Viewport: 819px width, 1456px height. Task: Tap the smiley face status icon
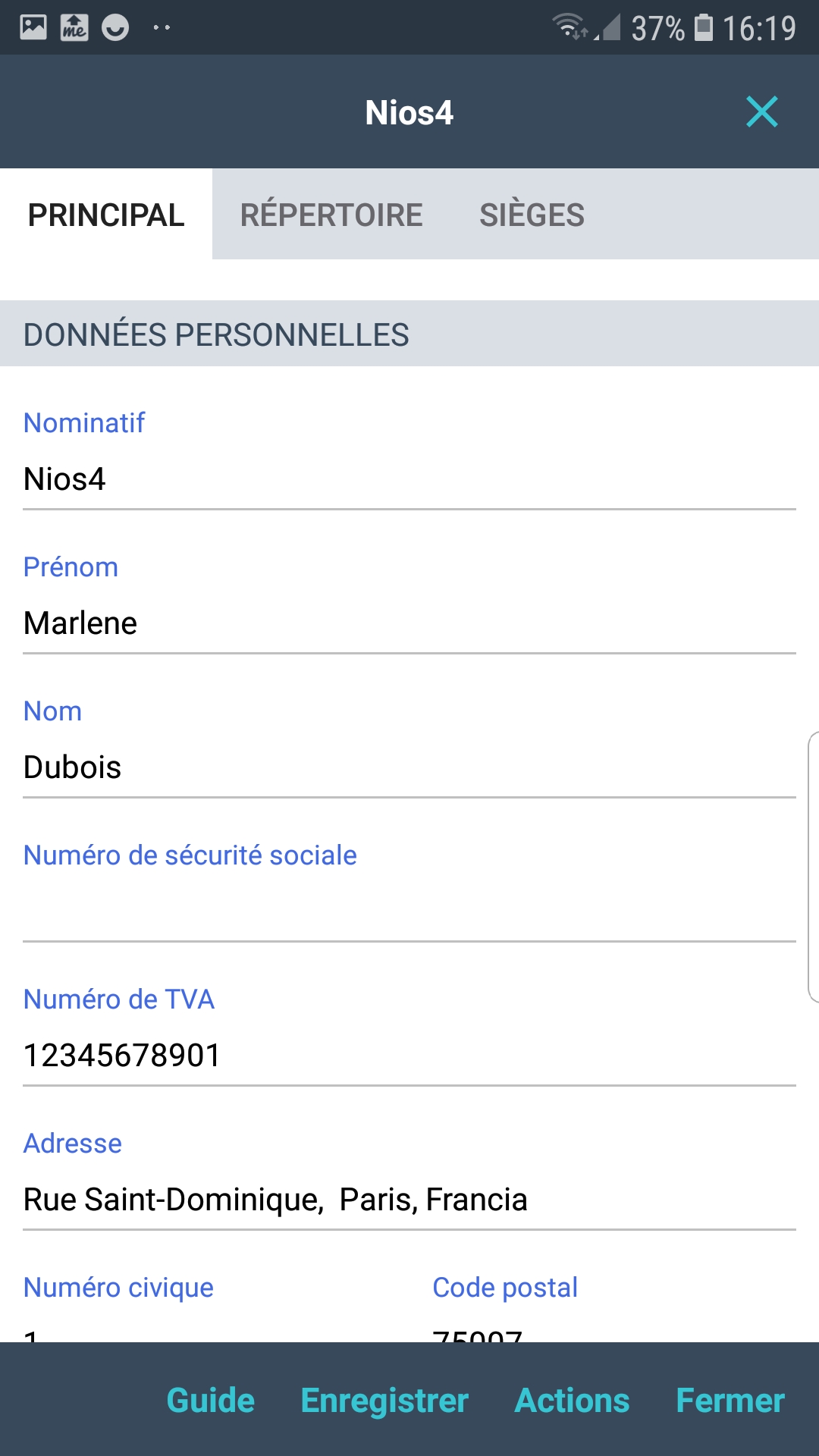(115, 28)
